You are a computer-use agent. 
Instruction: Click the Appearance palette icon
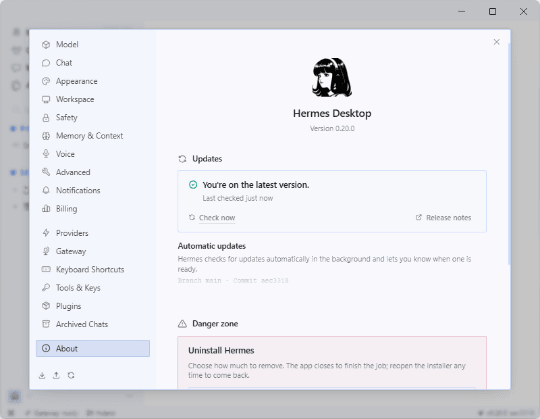coord(46,81)
